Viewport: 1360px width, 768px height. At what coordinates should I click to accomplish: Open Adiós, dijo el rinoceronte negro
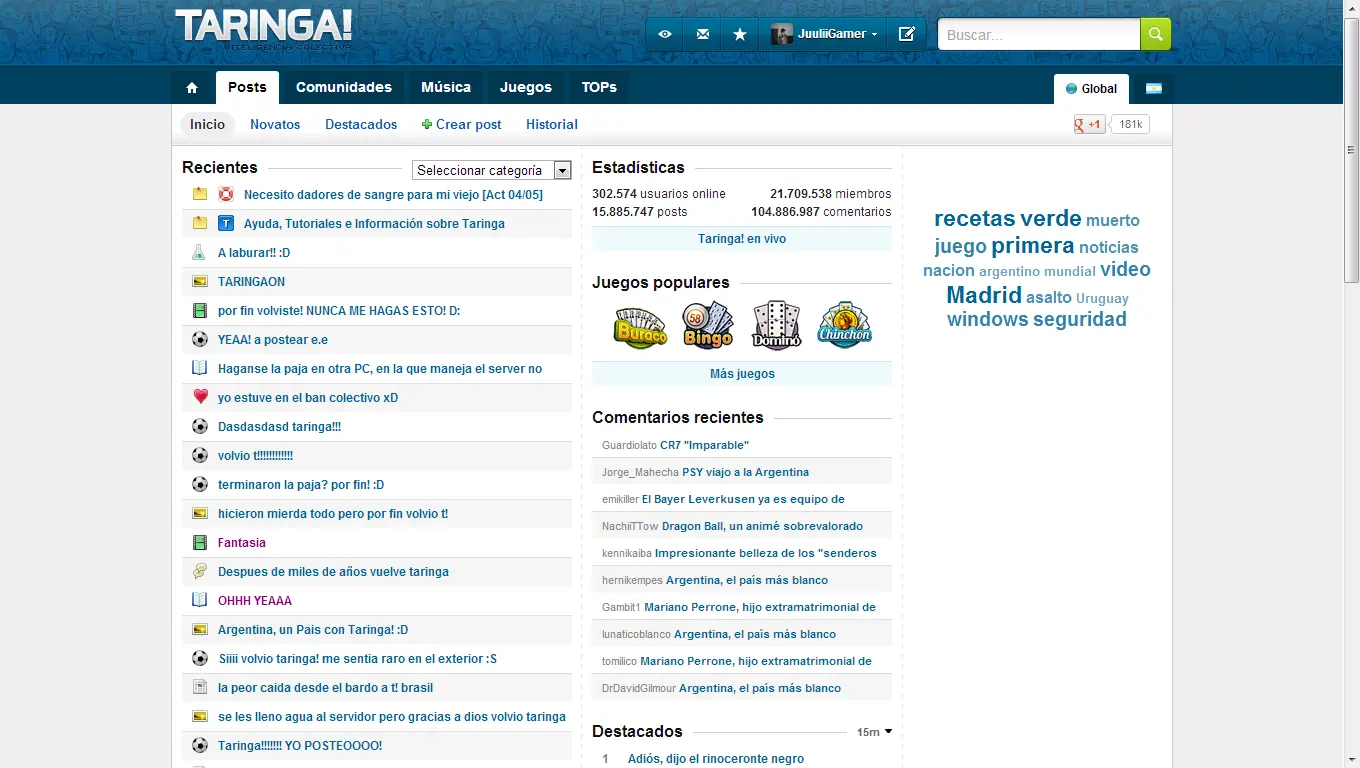click(x=716, y=759)
